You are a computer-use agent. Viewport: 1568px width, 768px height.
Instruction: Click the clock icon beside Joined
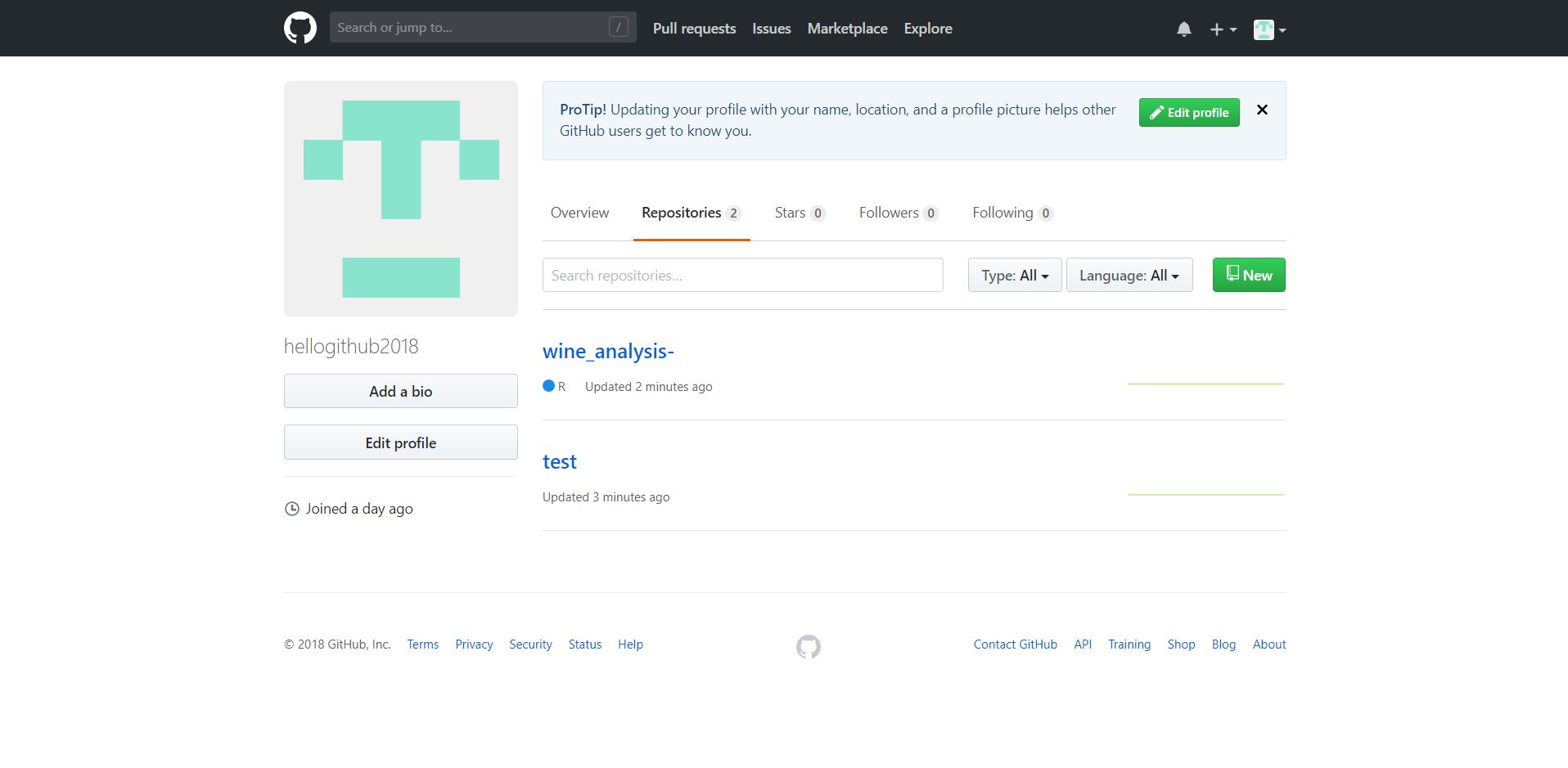(291, 509)
